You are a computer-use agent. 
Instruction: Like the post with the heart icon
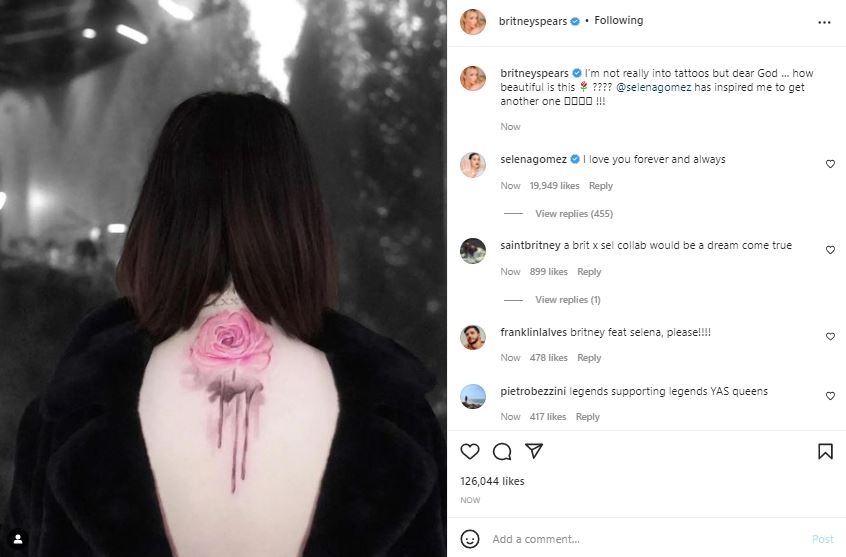coord(470,451)
